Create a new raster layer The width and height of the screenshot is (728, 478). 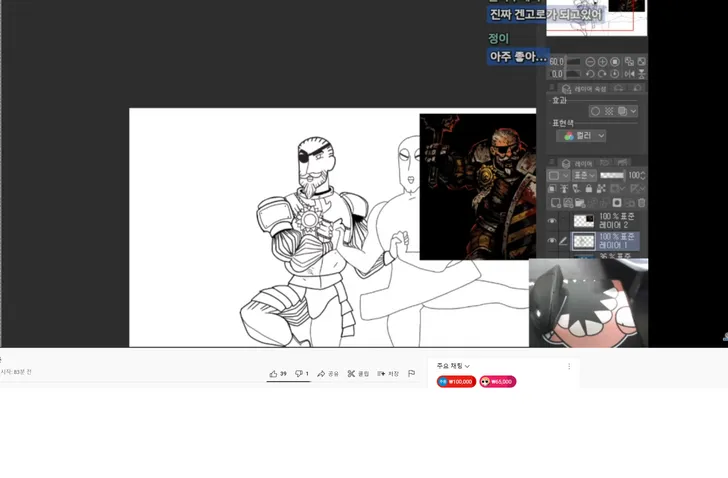point(555,203)
